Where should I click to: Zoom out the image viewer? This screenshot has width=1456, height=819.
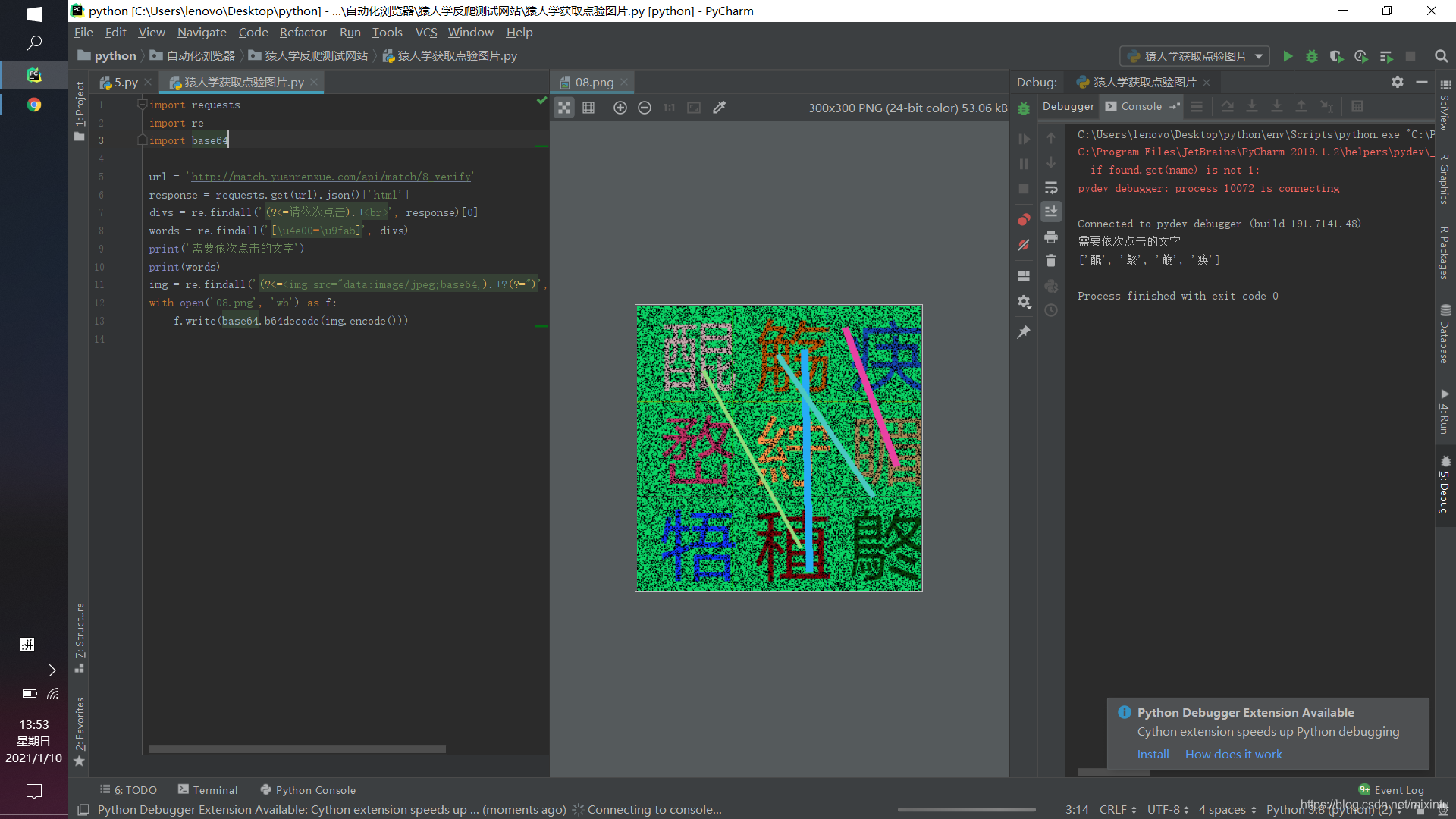pos(644,108)
